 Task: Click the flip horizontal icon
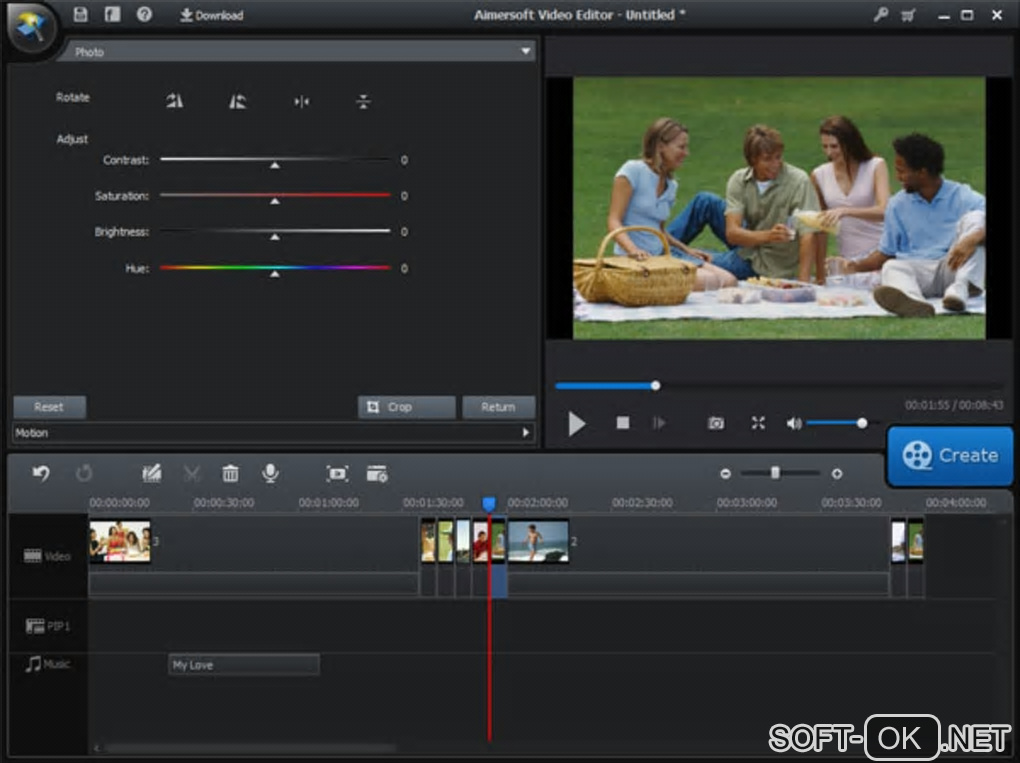(x=301, y=101)
